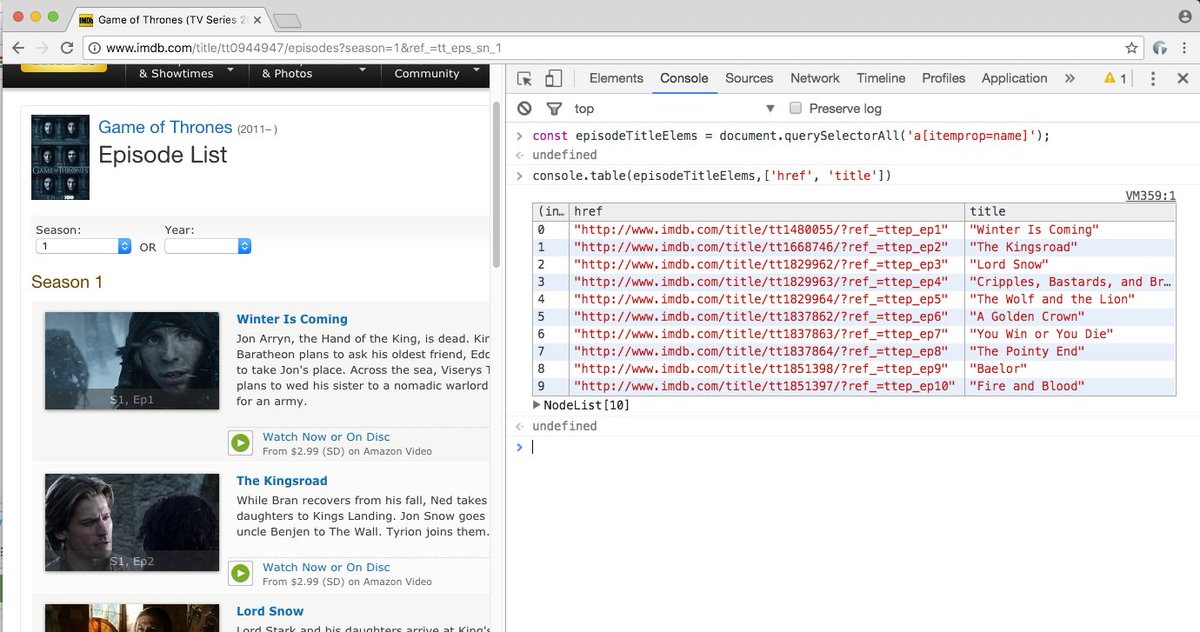Click the Game of Thrones poster thumbnail
The height and width of the screenshot is (632, 1200).
coord(60,157)
